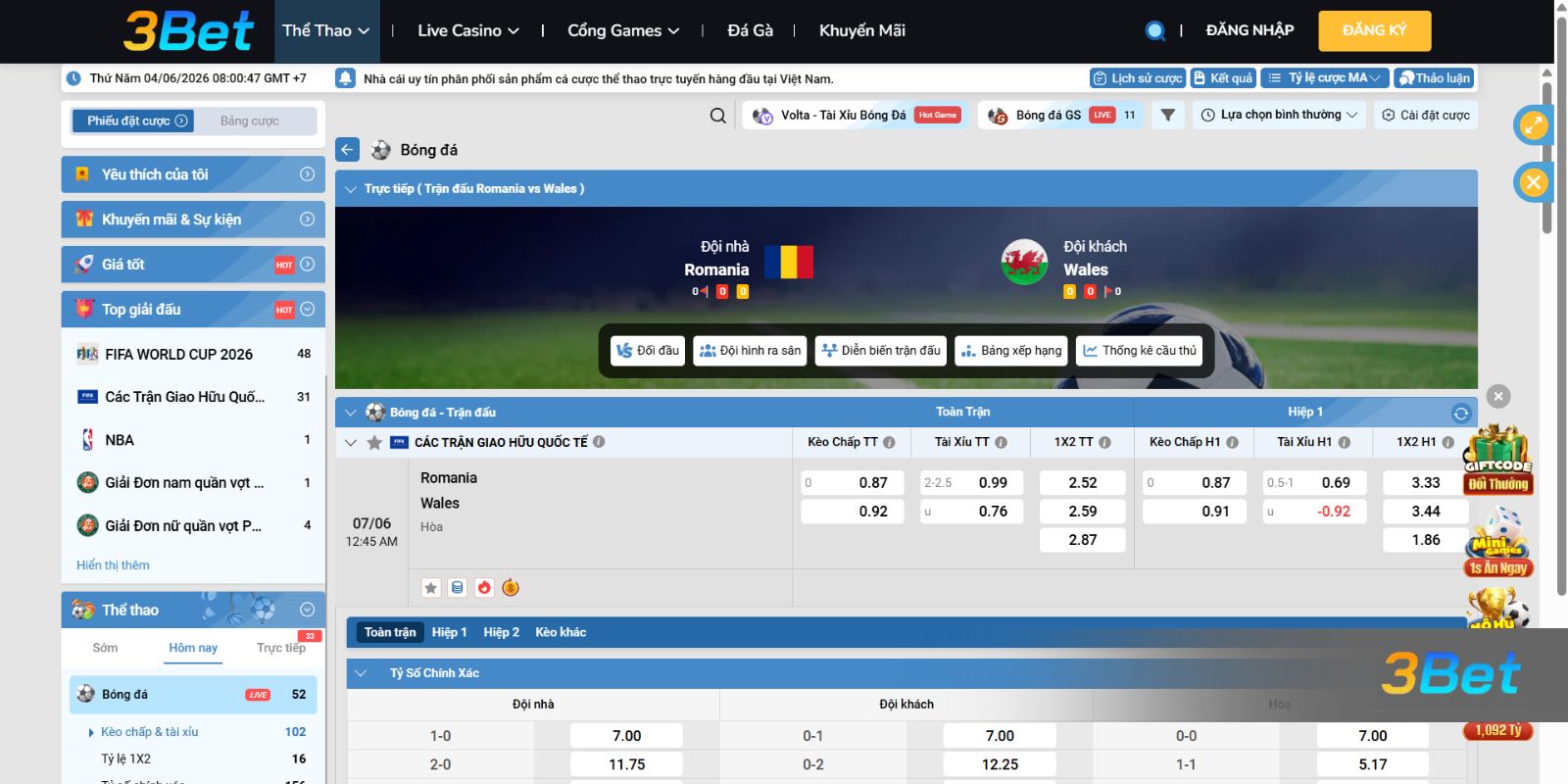Open Lựa chọn bình thường dropdown
The height and width of the screenshot is (784, 1568).
[1280, 115]
